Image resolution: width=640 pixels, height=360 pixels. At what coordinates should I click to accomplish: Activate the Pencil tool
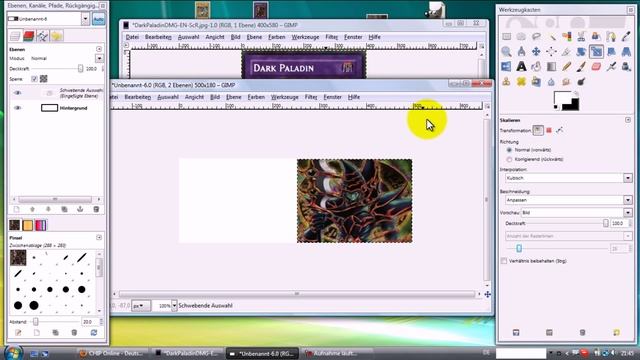567,67
